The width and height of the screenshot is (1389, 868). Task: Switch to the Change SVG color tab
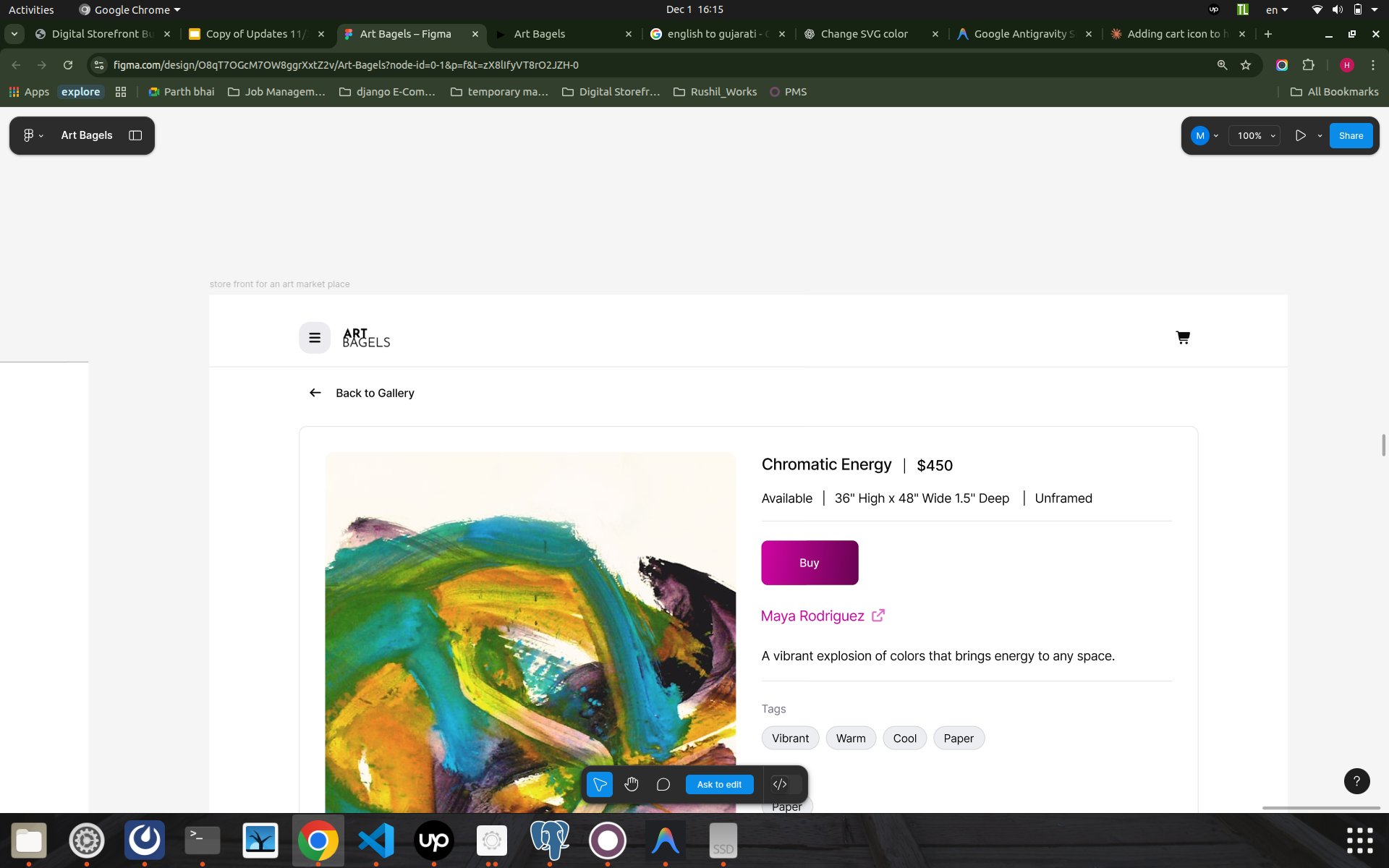pyautogui.click(x=864, y=34)
